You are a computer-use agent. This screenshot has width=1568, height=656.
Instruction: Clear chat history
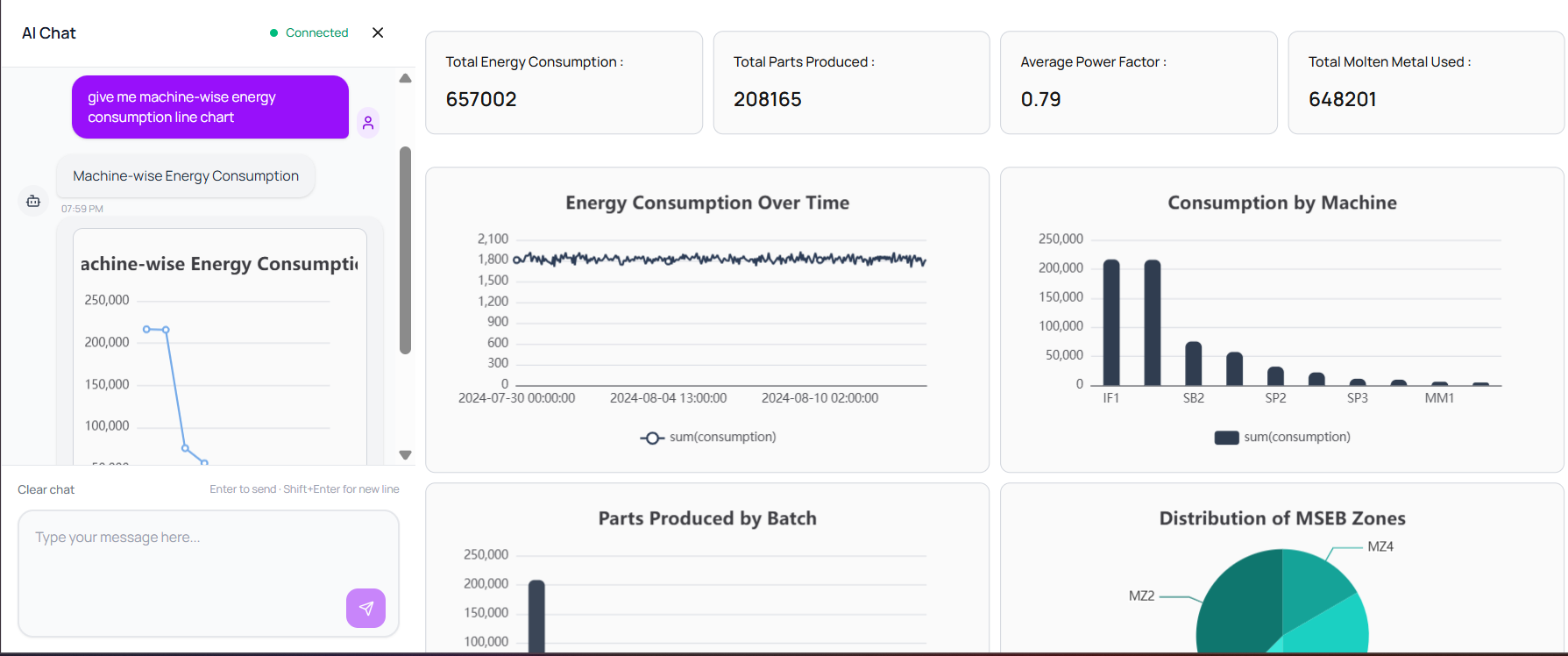click(x=46, y=489)
